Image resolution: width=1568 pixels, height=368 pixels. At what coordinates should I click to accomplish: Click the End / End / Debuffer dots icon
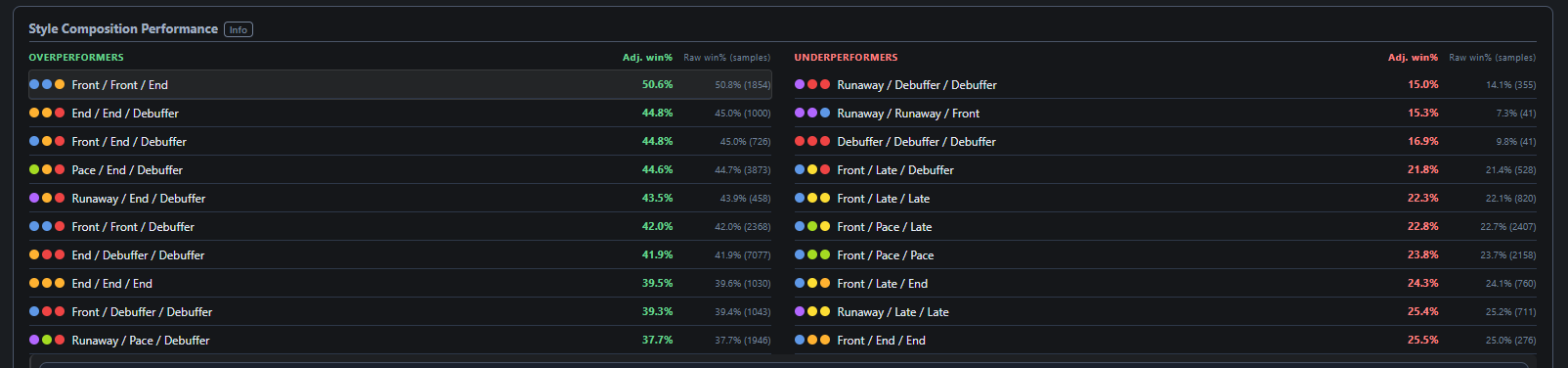tap(47, 114)
